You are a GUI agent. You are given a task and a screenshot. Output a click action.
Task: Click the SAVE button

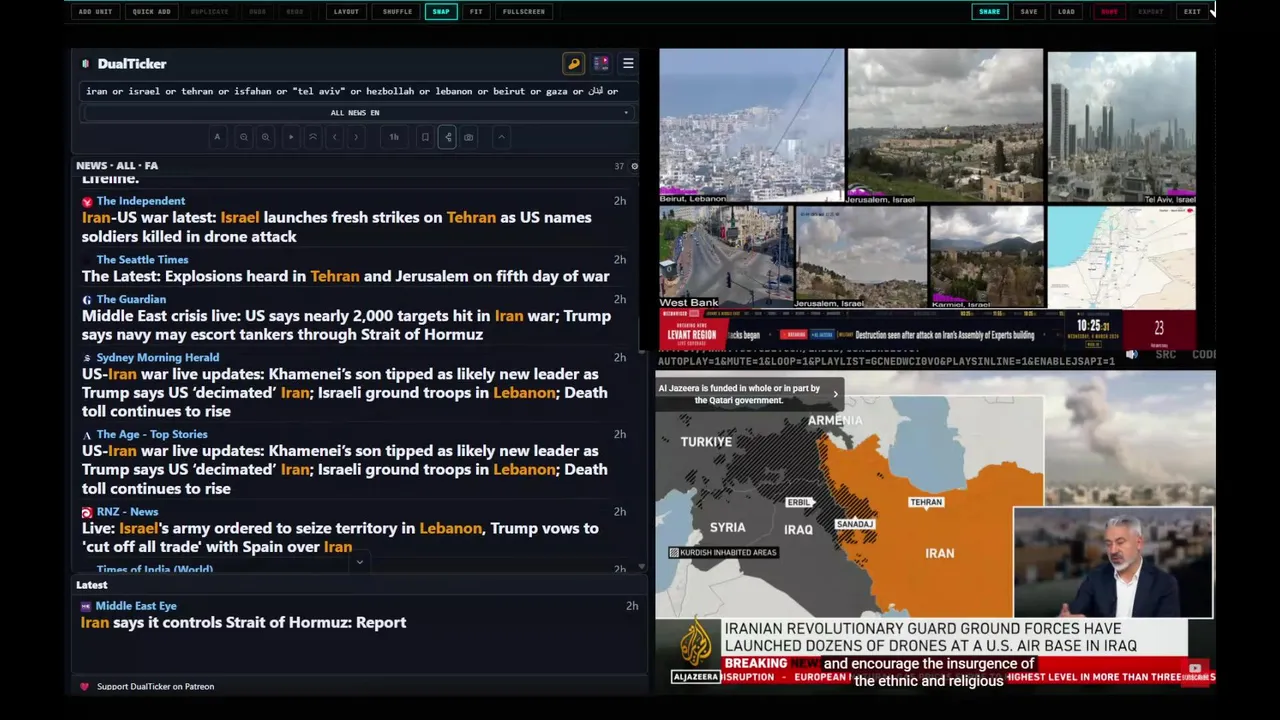tap(1029, 11)
